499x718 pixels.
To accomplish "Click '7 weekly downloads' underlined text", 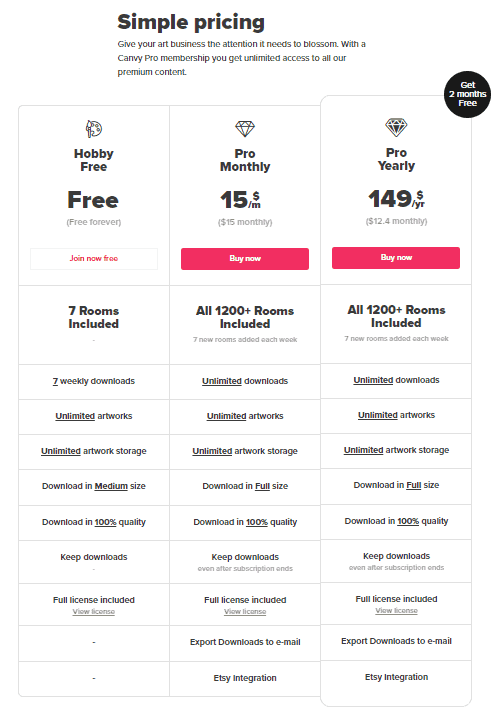I will tap(94, 381).
